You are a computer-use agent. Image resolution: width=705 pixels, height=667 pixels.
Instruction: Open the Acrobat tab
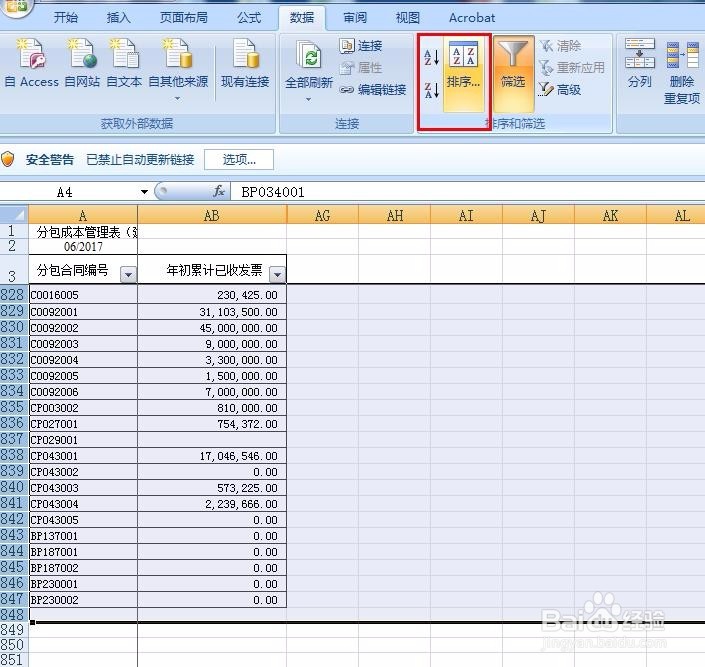pos(472,18)
